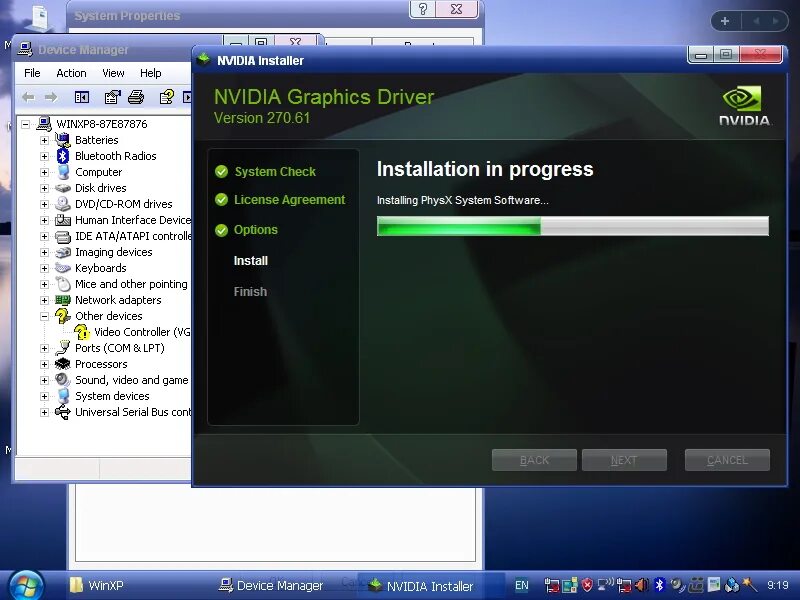Expand the Imaging devices node

pyautogui.click(x=44, y=252)
